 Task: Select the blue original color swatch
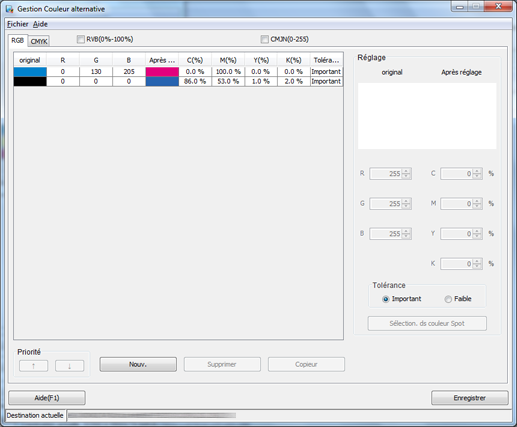30,72
